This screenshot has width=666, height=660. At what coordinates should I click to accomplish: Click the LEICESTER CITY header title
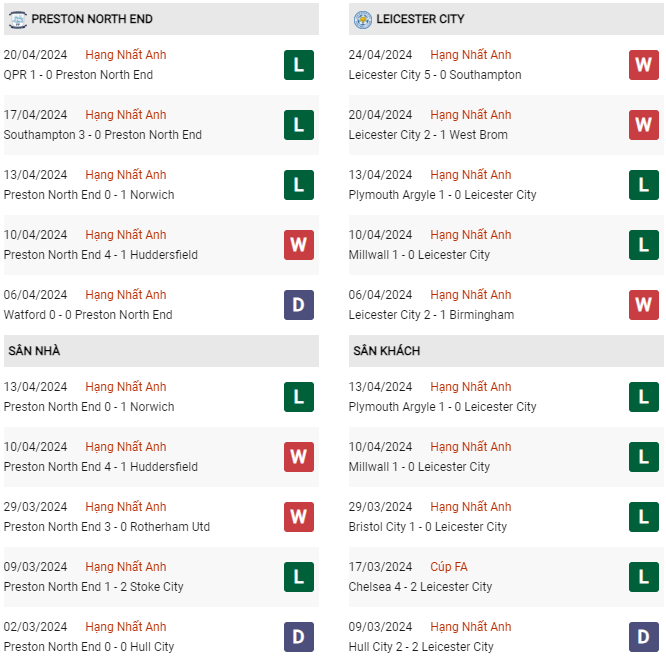(421, 19)
